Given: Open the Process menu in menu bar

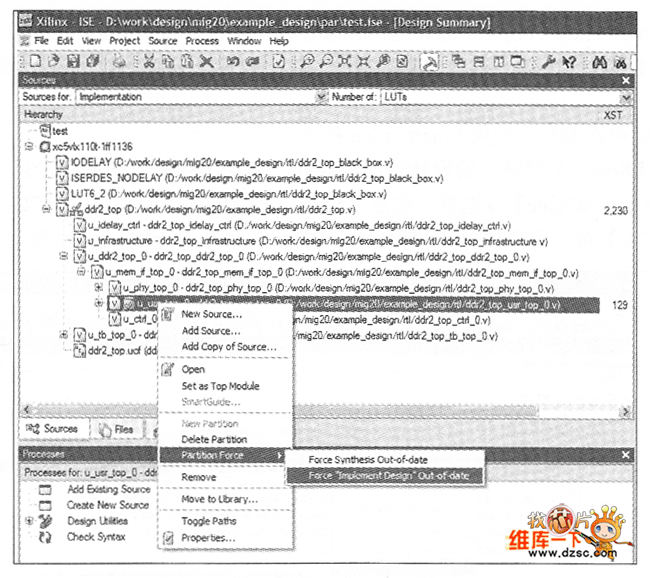Looking at the screenshot, I should 202,41.
